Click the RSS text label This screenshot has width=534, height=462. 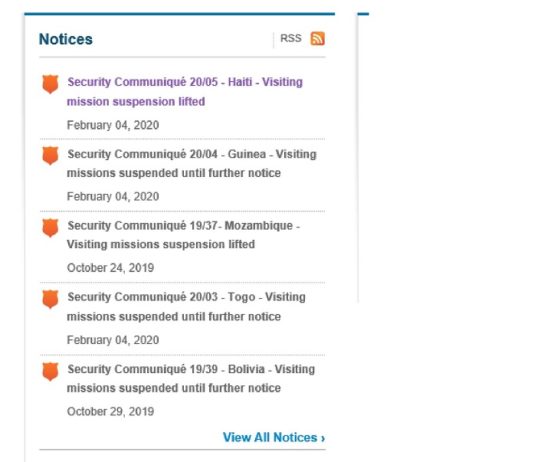pos(290,38)
